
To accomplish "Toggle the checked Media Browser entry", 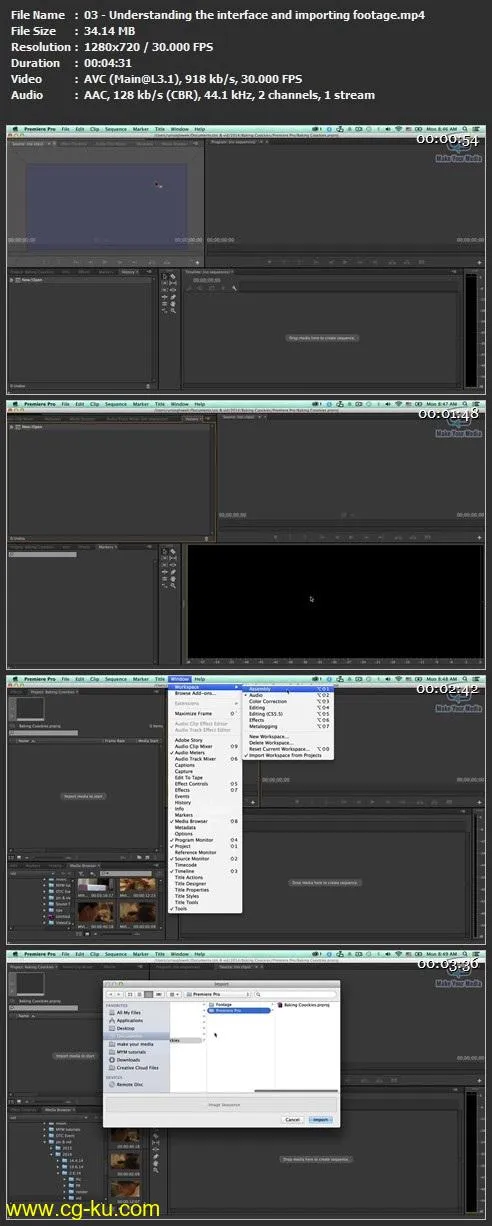I will pos(205,821).
